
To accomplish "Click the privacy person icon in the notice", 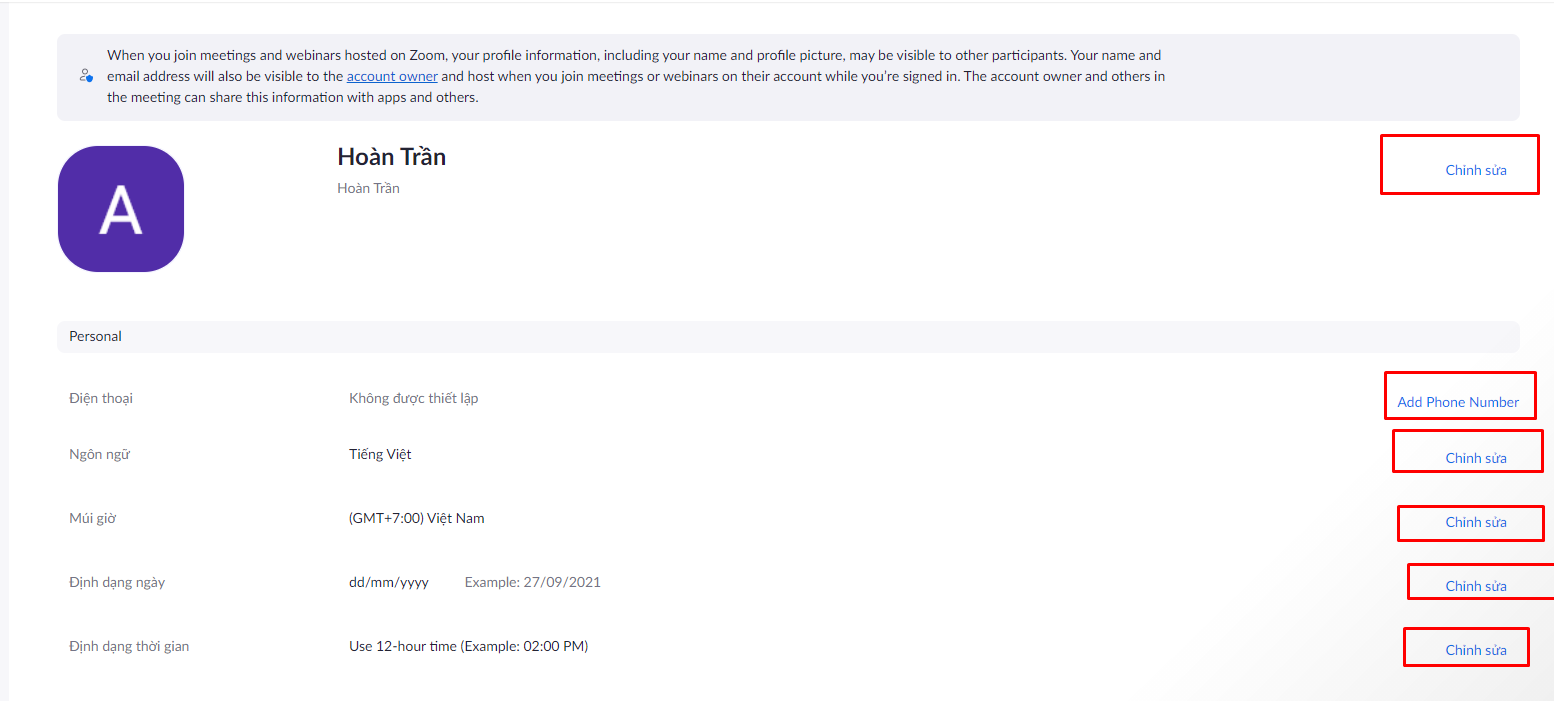I will tap(87, 76).
